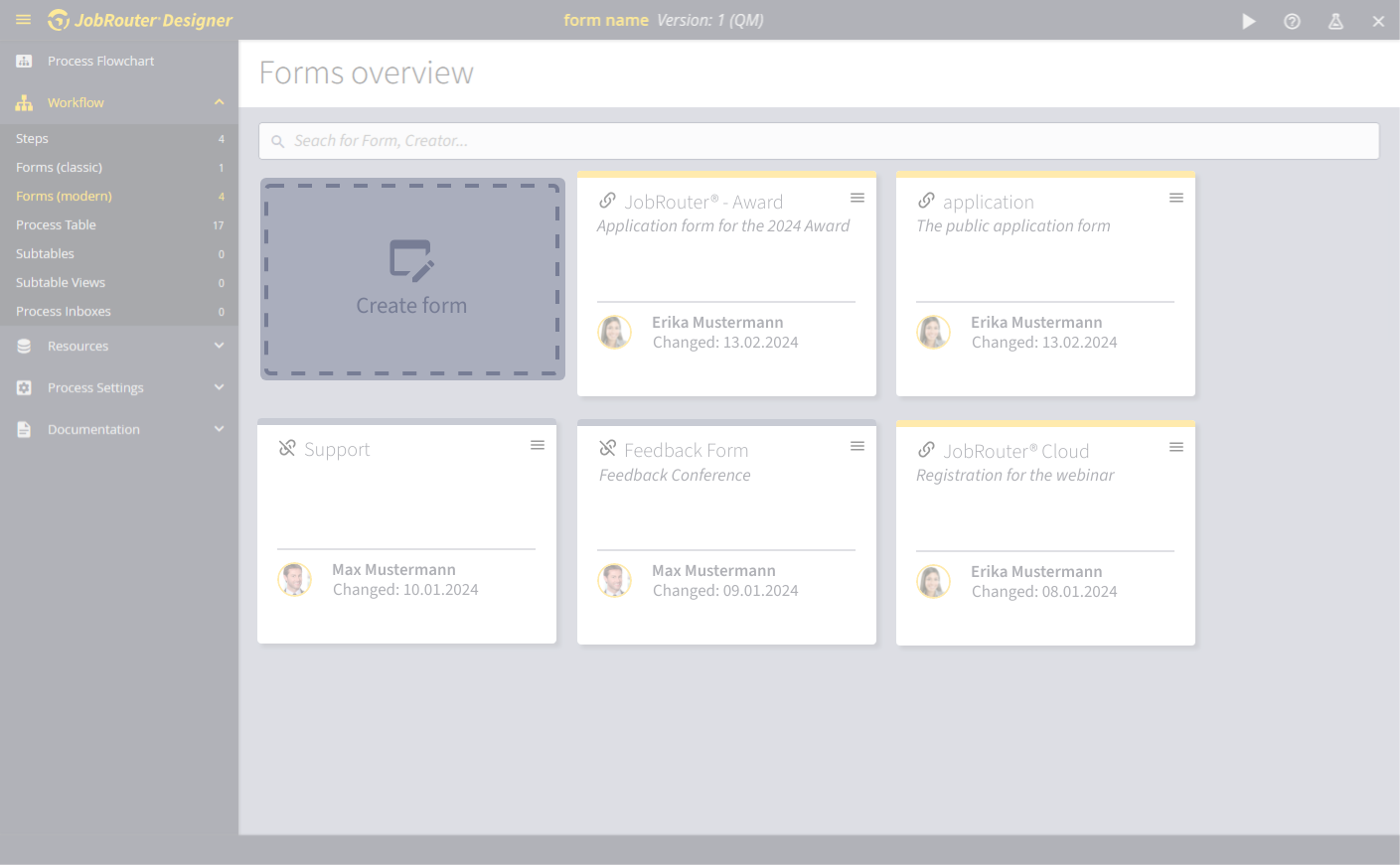Click the Documentation file icon

(x=24, y=430)
